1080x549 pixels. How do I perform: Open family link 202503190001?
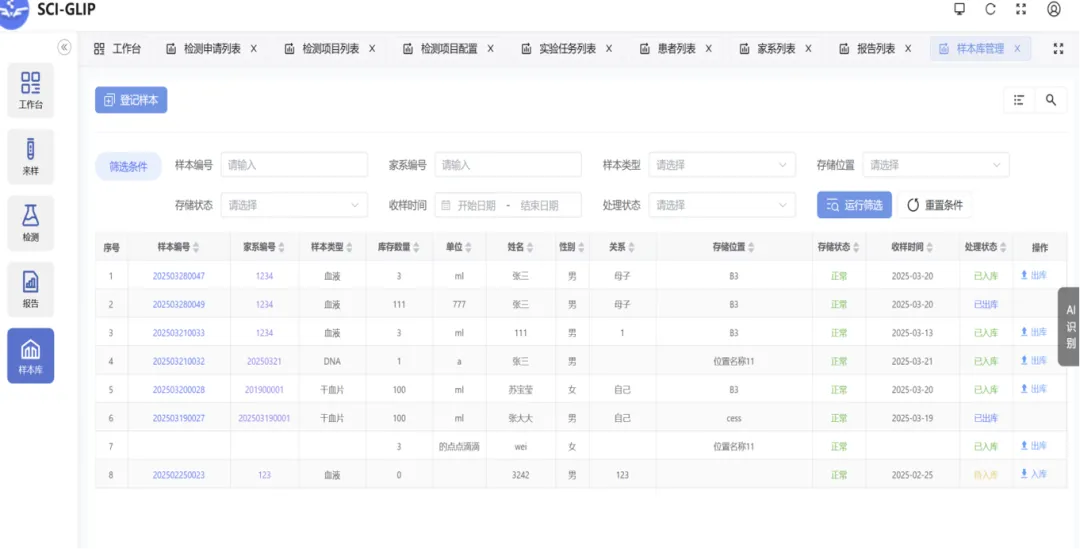pos(264,418)
